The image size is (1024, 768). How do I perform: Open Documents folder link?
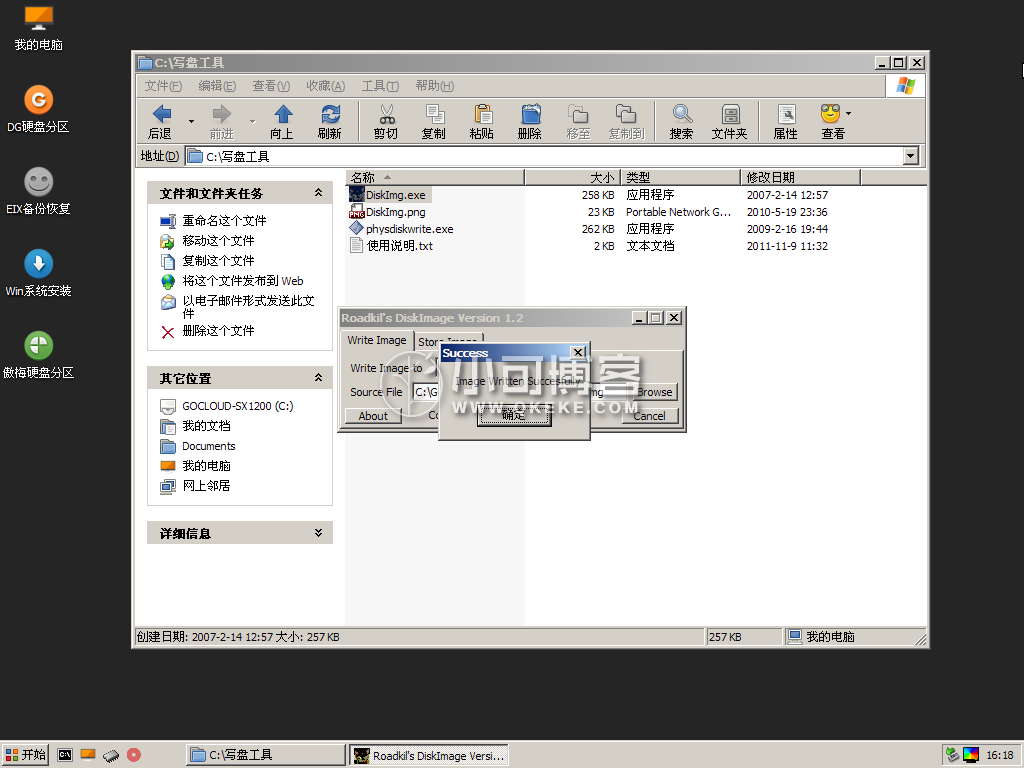click(208, 446)
